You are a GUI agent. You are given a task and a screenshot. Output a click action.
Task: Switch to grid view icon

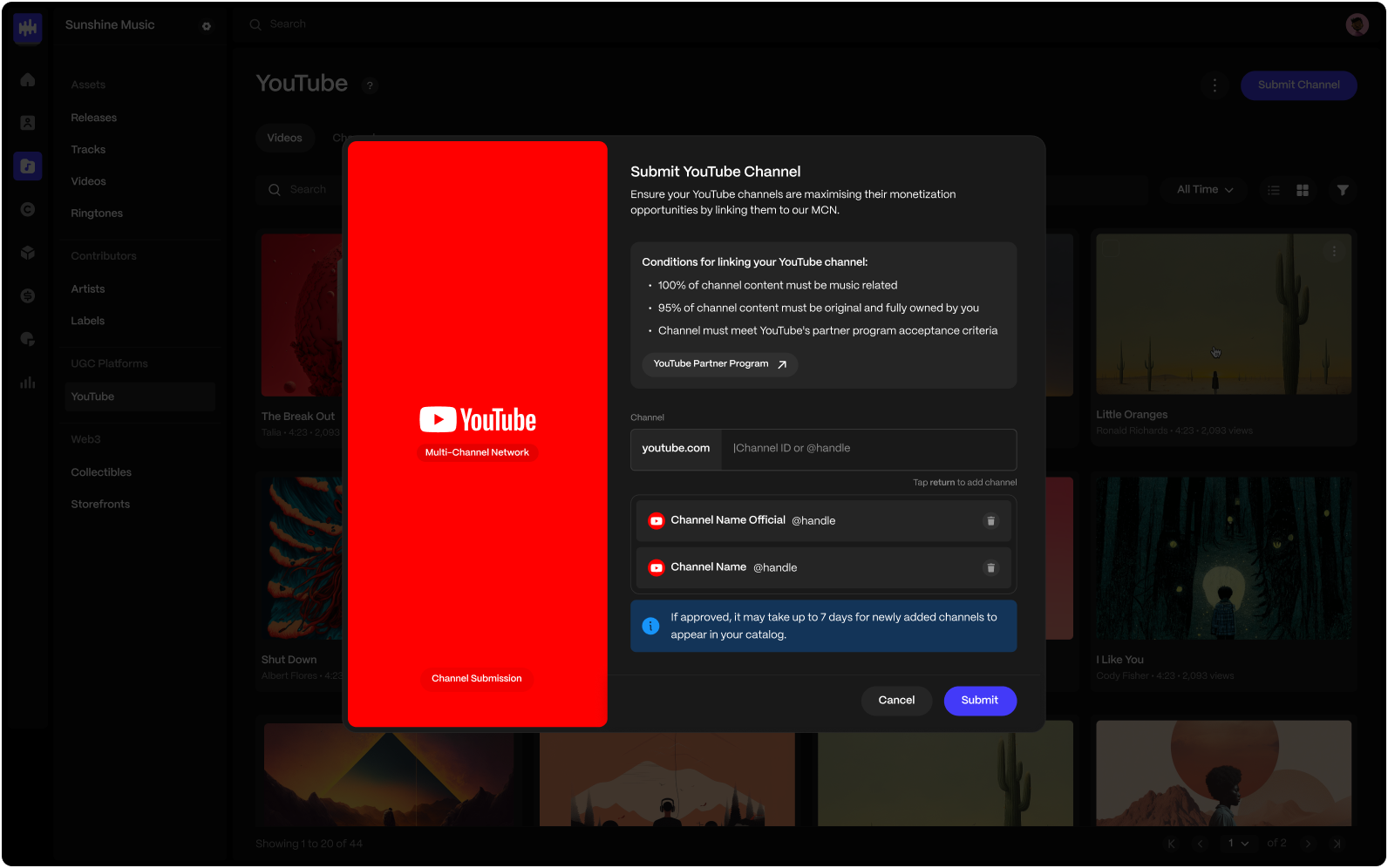[1303, 190]
